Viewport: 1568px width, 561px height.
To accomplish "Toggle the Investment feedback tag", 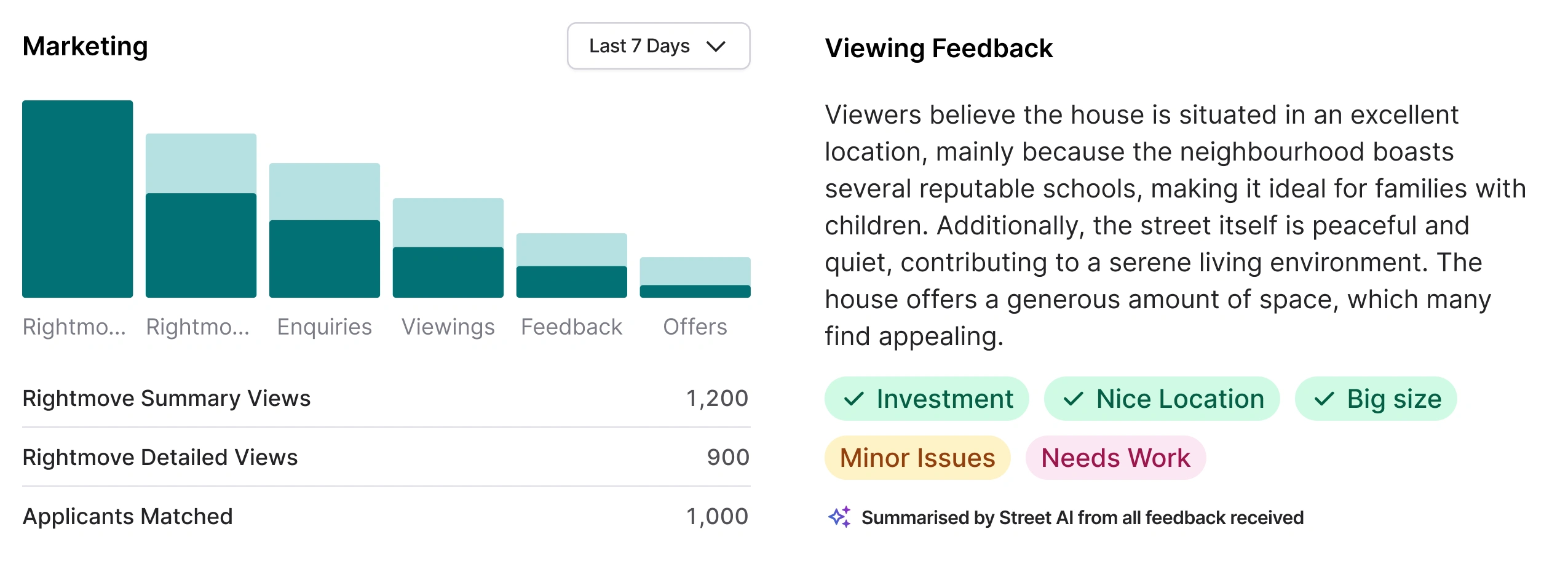I will coord(926,399).
